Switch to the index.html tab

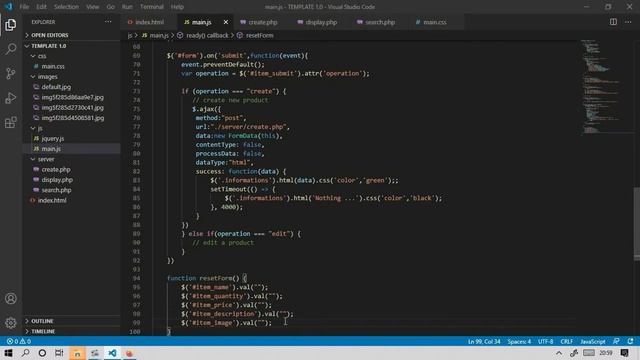pos(149,22)
